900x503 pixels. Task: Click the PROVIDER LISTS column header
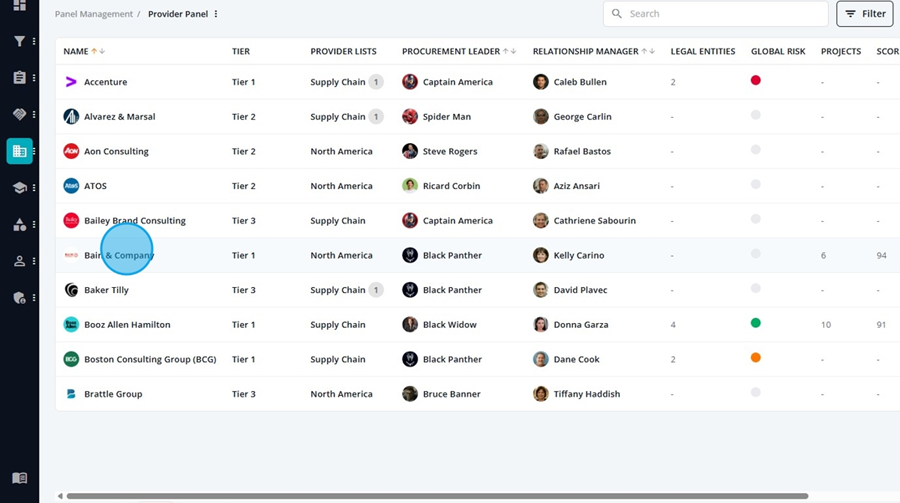pos(343,51)
